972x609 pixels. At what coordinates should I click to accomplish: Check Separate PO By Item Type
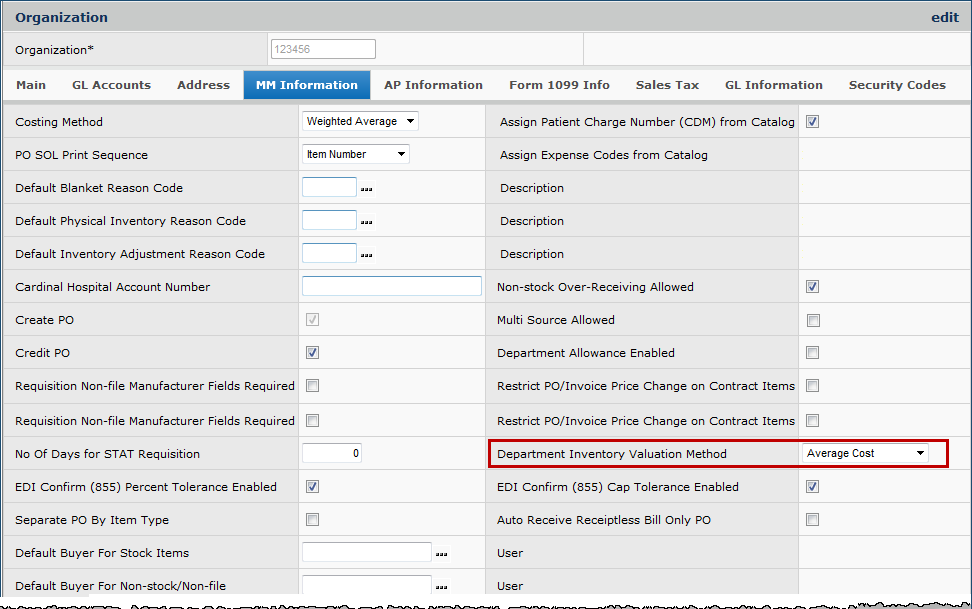tap(312, 520)
